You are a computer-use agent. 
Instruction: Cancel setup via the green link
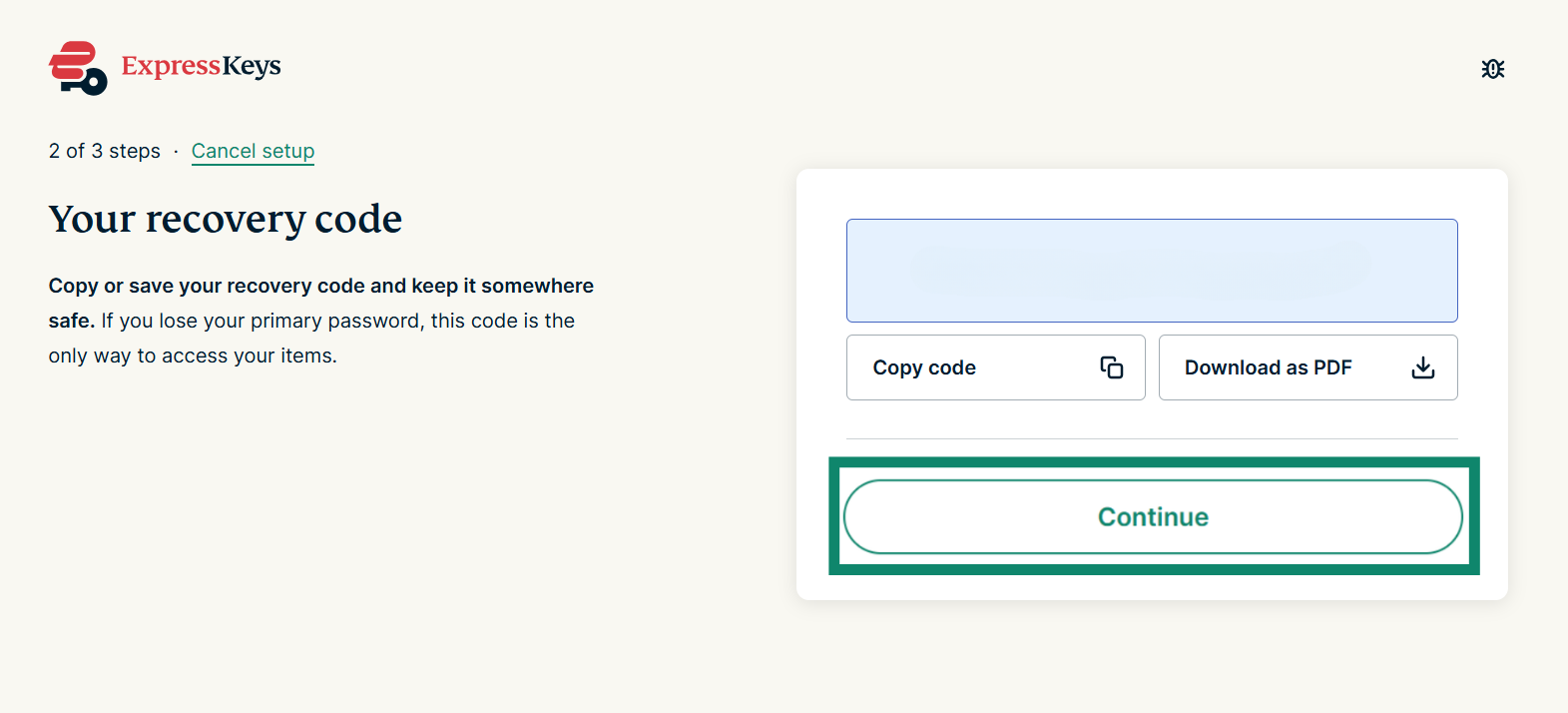pyautogui.click(x=253, y=151)
